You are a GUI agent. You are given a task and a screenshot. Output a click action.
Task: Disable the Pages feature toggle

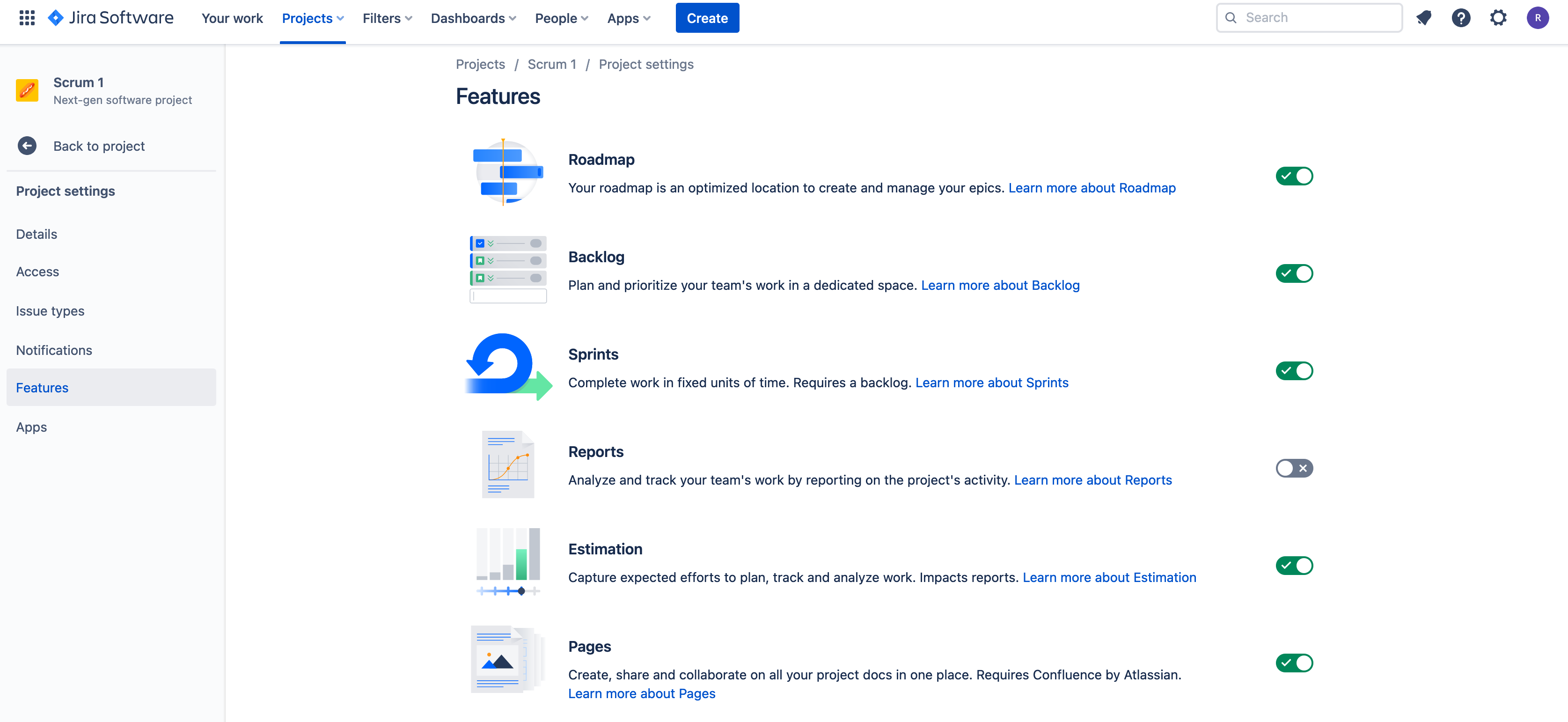point(1294,663)
